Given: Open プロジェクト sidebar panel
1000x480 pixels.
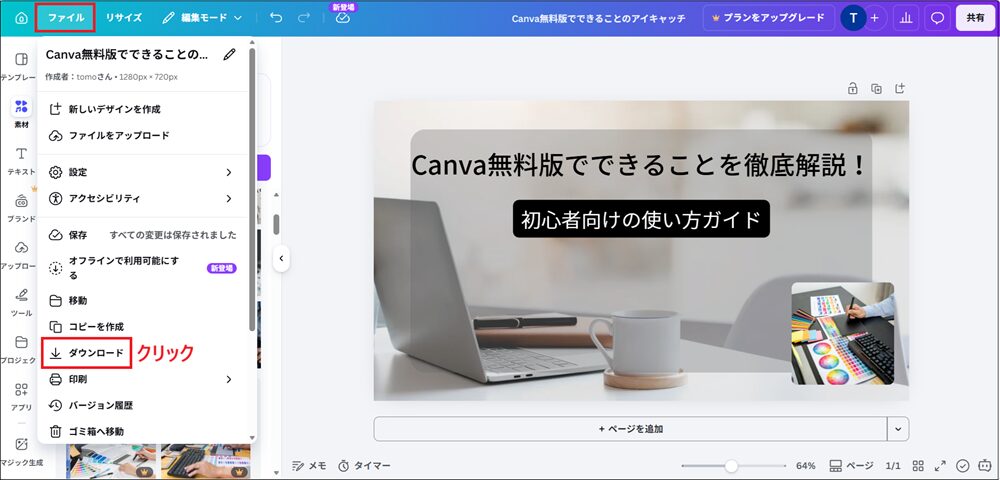Looking at the screenshot, I should click(21, 349).
